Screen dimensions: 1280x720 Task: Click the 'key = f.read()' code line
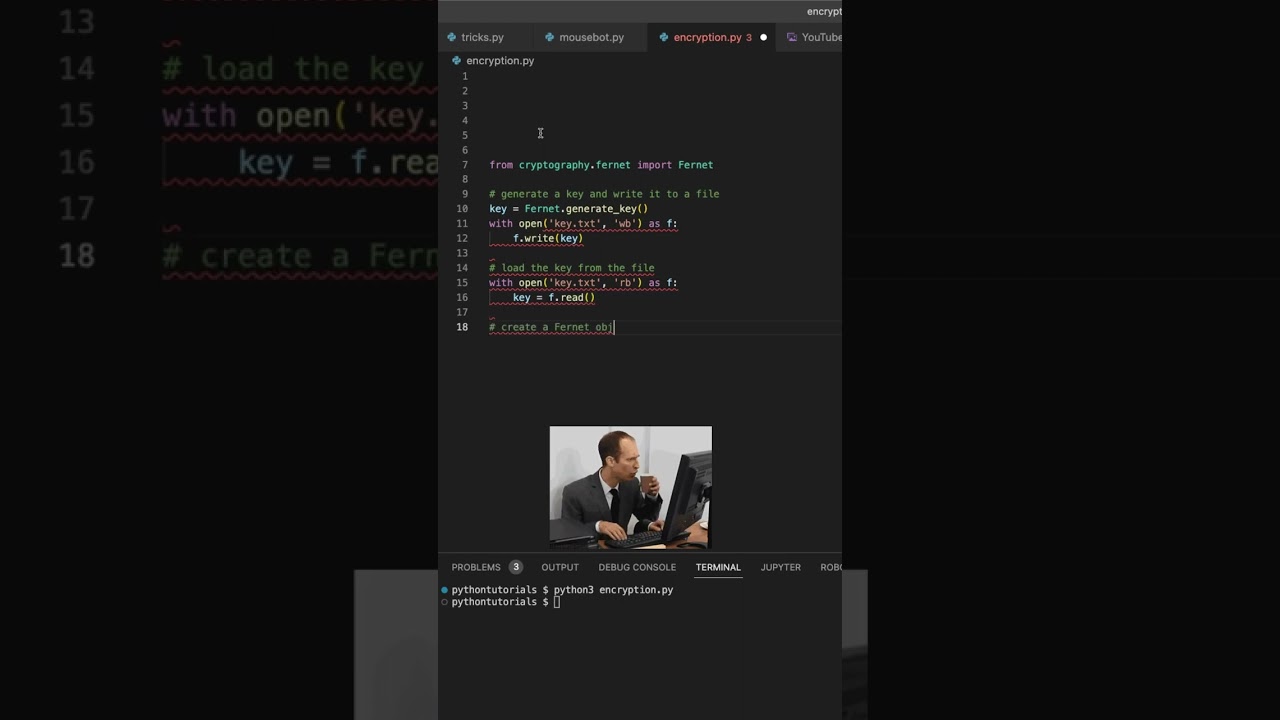pyautogui.click(x=554, y=297)
